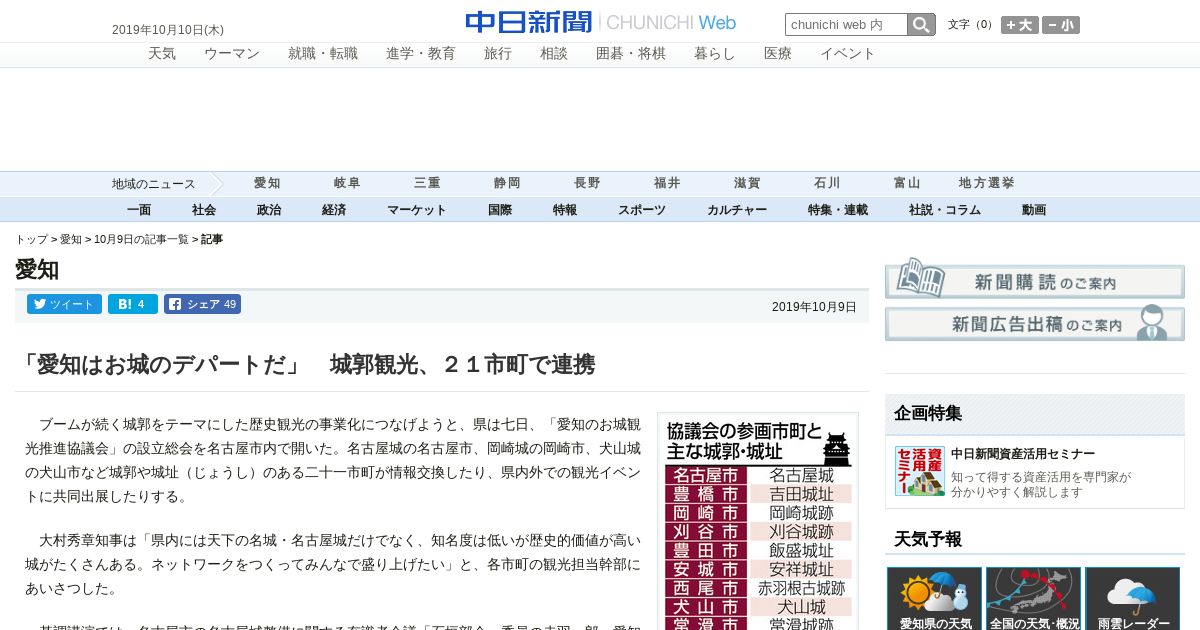The image size is (1200, 630).
Task: Open the 新聞広告出稿のご案内 banner
Action: 1035,323
